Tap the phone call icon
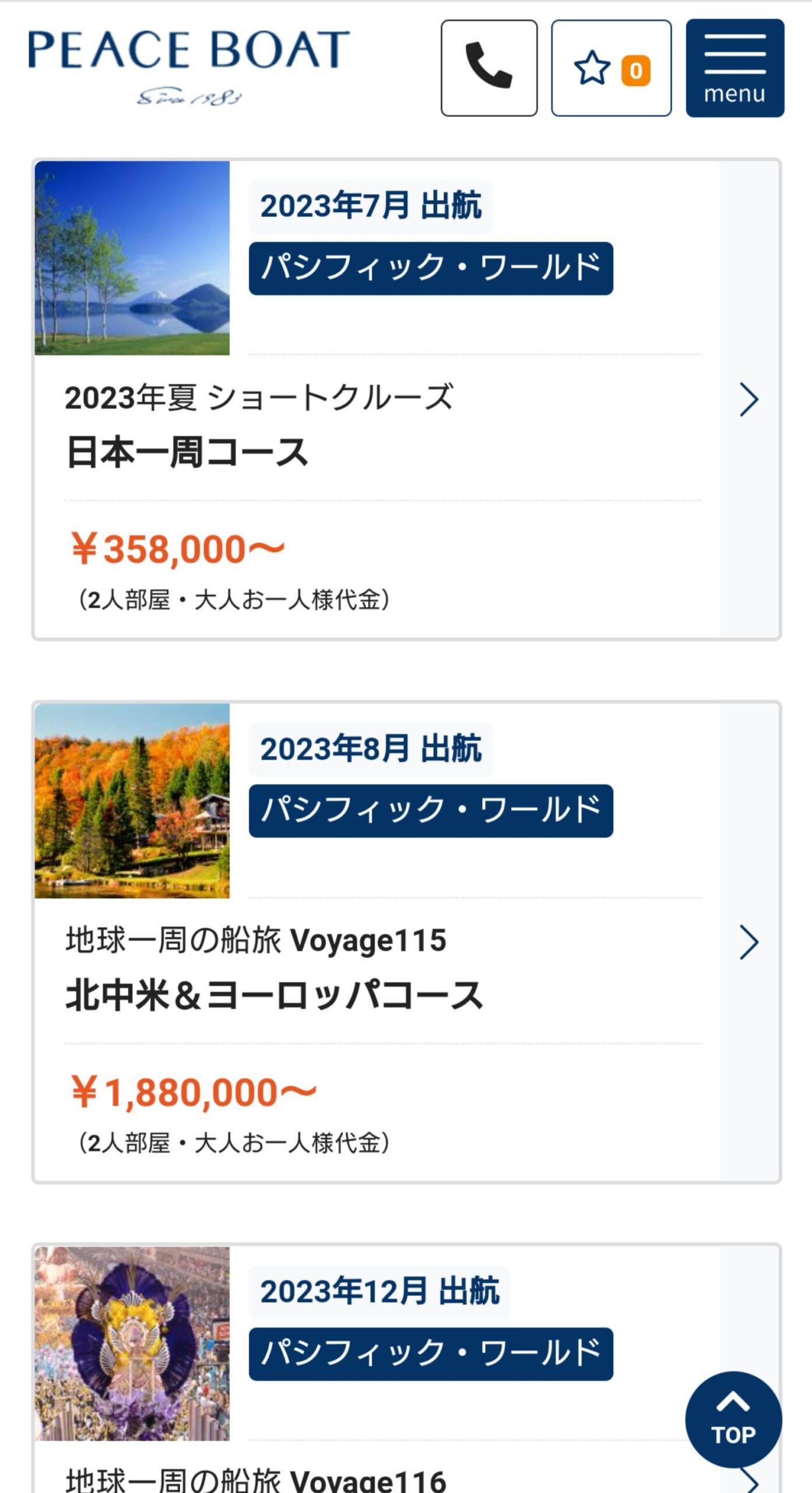 click(488, 68)
